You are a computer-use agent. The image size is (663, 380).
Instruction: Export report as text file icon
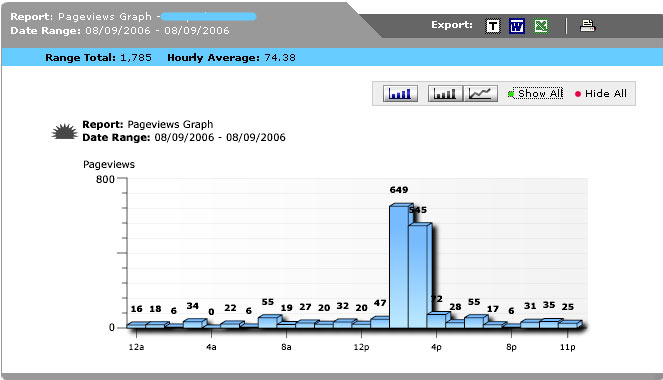pos(493,26)
